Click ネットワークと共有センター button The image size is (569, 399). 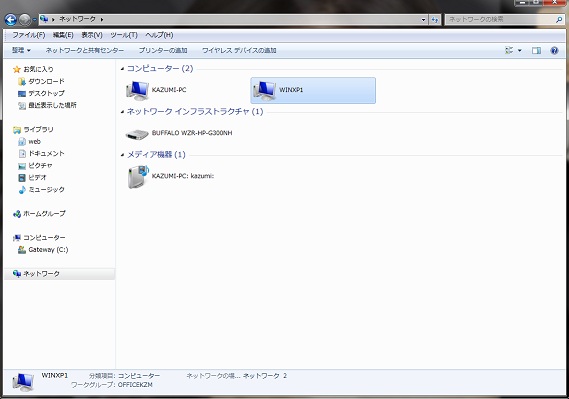(x=85, y=50)
